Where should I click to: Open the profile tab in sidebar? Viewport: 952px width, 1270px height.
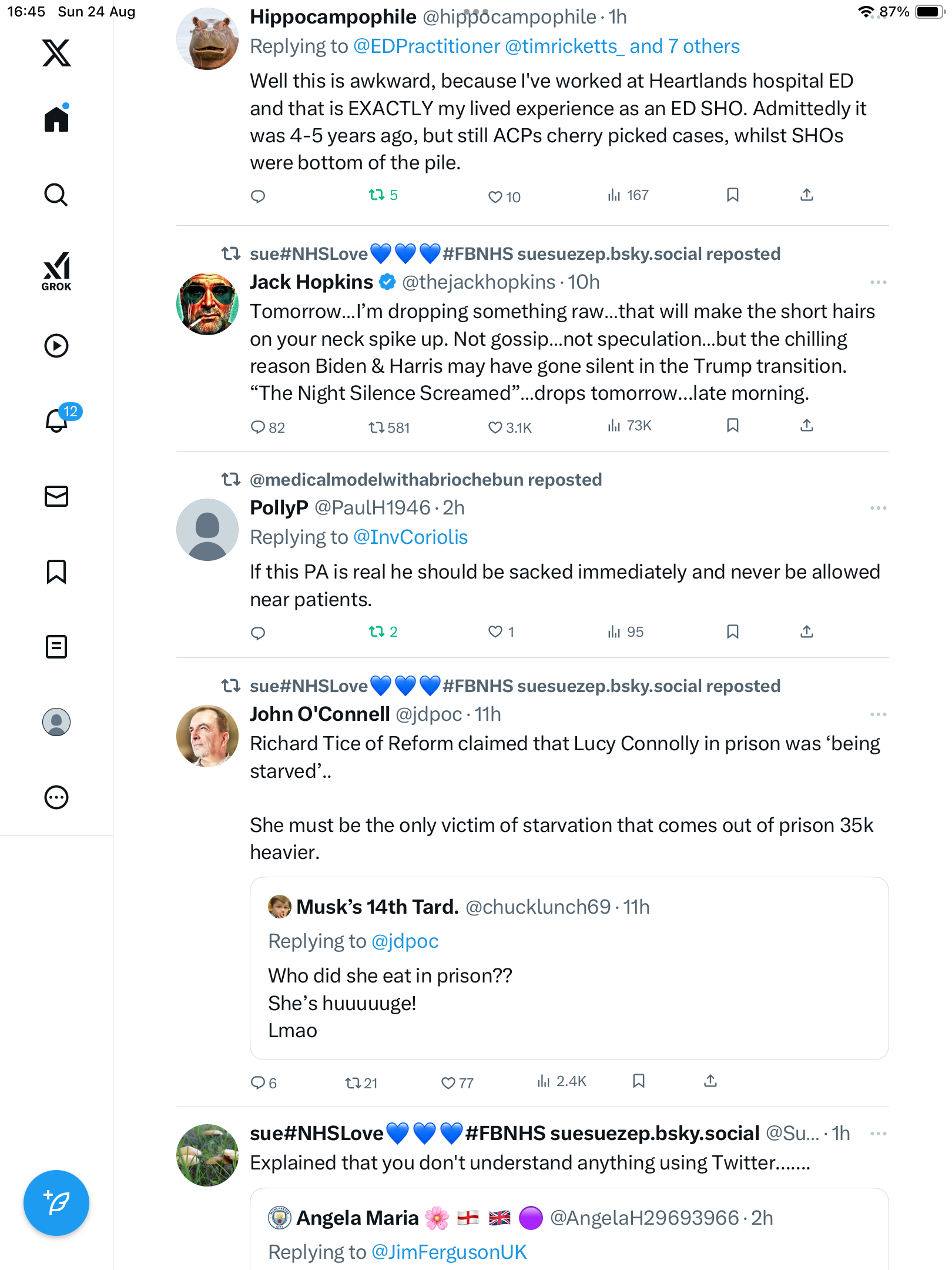[56, 722]
